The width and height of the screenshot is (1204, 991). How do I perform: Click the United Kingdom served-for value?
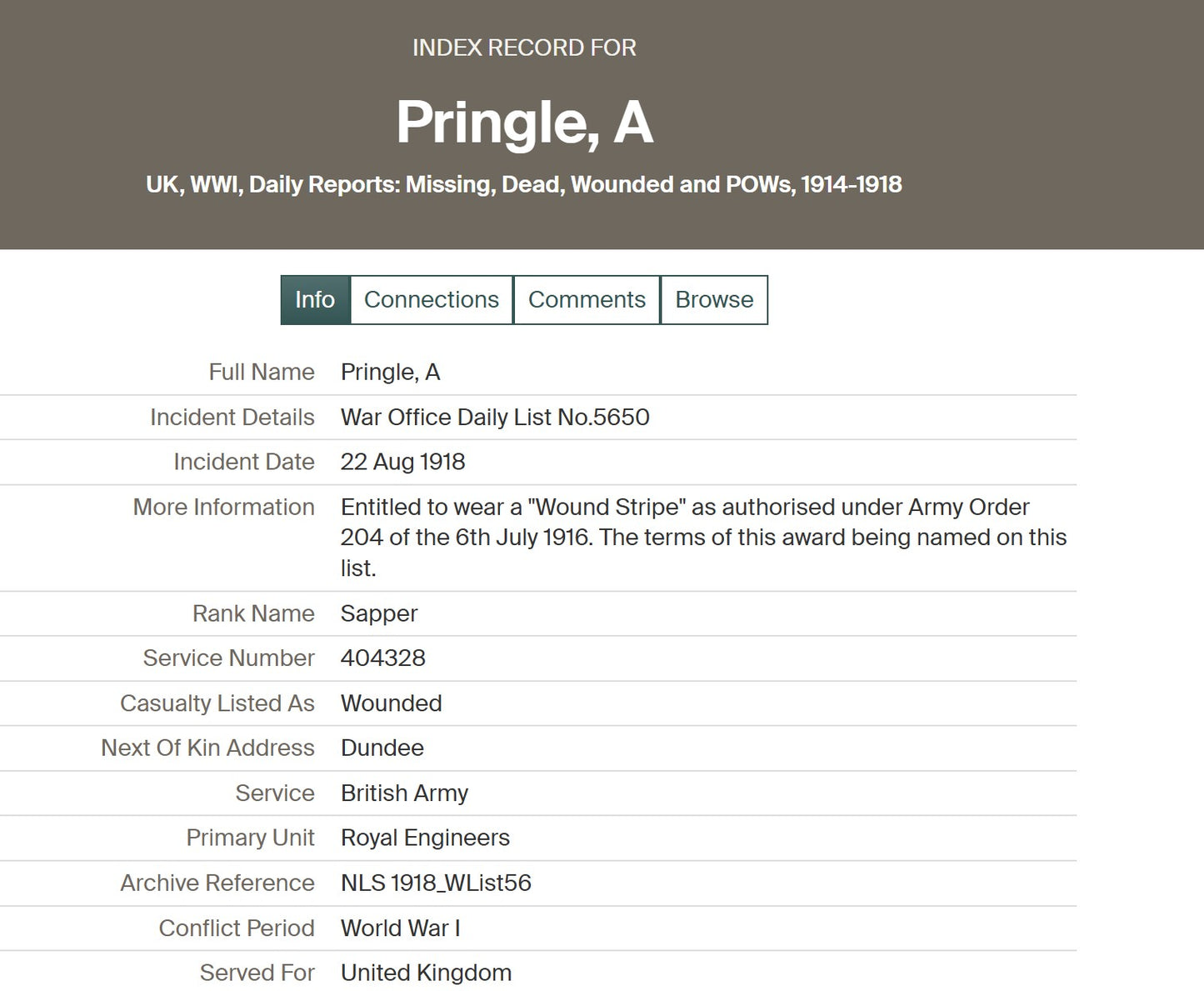point(426,973)
